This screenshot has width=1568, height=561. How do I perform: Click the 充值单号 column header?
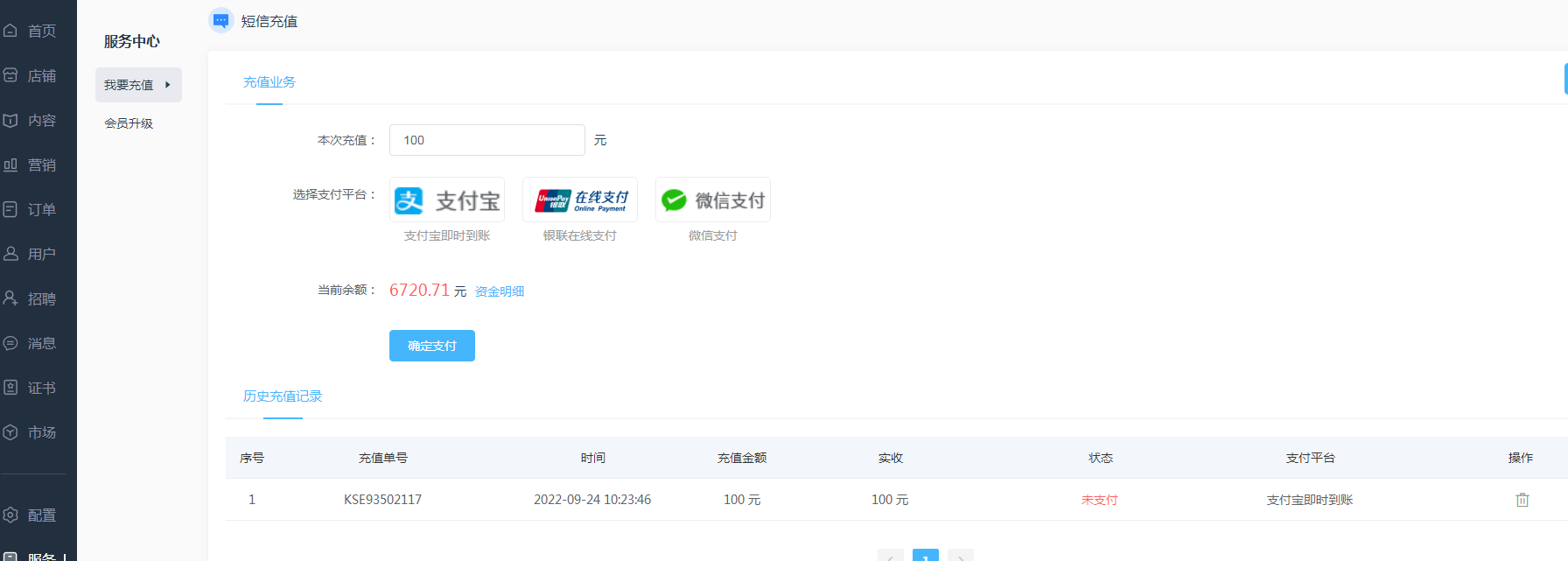click(383, 458)
